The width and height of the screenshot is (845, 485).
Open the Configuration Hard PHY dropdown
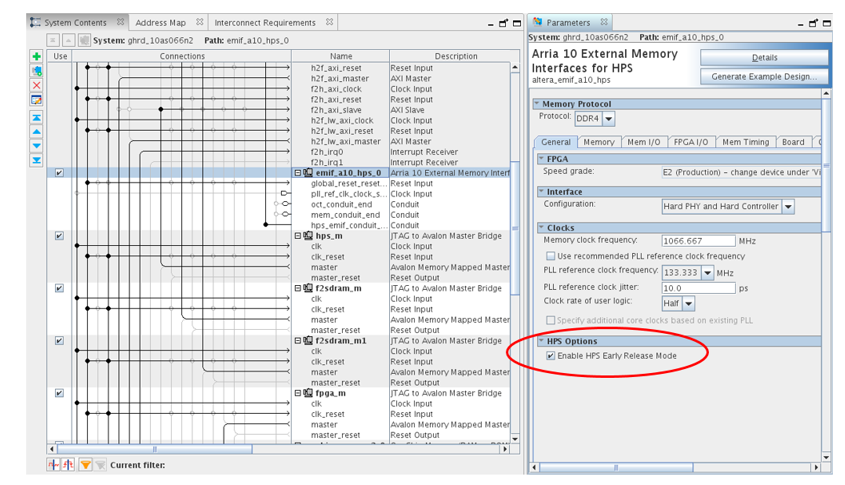pyautogui.click(x=788, y=206)
